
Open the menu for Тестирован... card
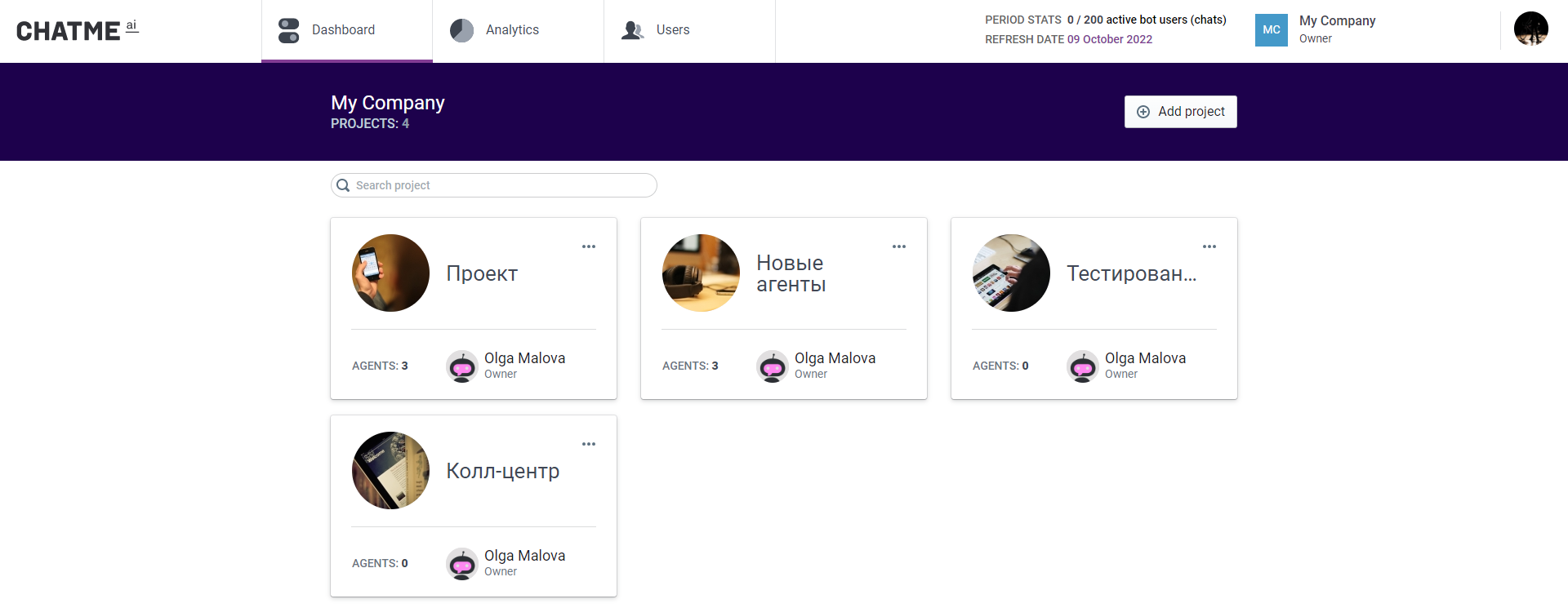pyautogui.click(x=1209, y=246)
